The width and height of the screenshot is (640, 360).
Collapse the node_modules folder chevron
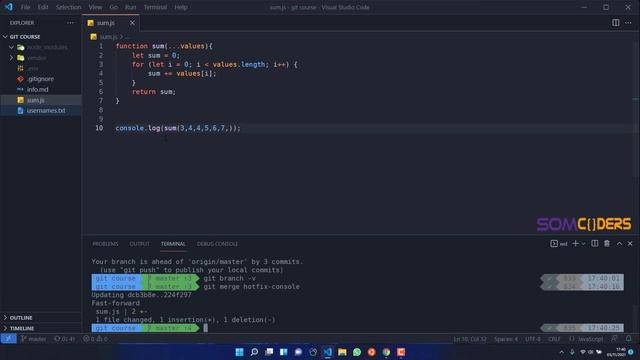point(11,47)
